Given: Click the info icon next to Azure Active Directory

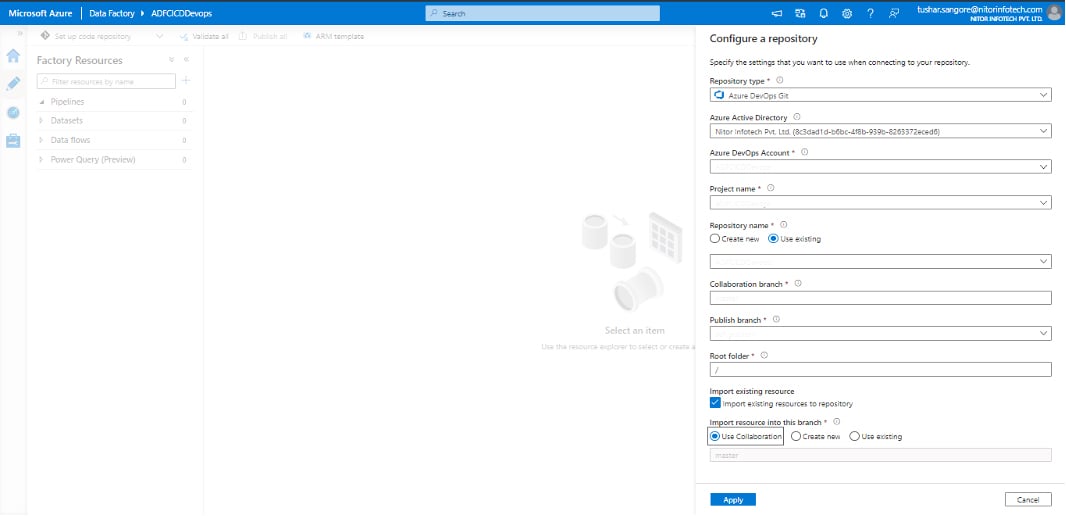Looking at the screenshot, I should 797,117.
